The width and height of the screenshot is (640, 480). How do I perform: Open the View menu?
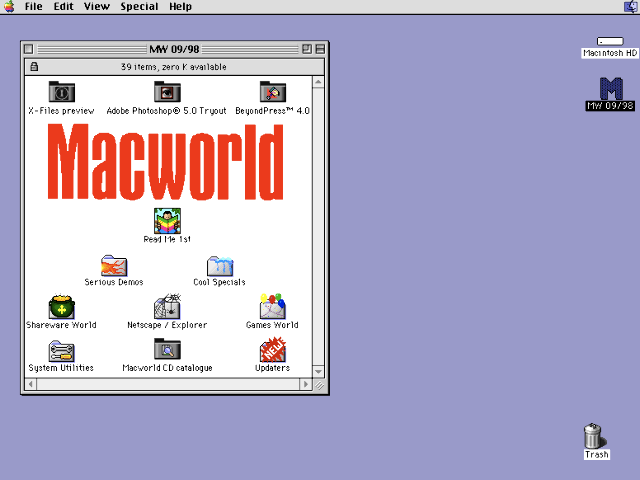[x=97, y=7]
